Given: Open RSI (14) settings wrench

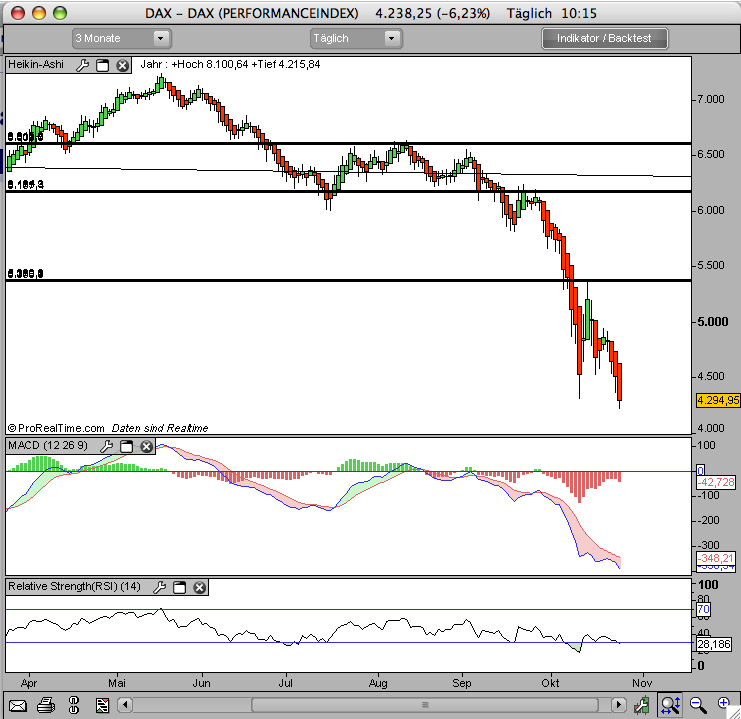Looking at the screenshot, I should [160, 587].
